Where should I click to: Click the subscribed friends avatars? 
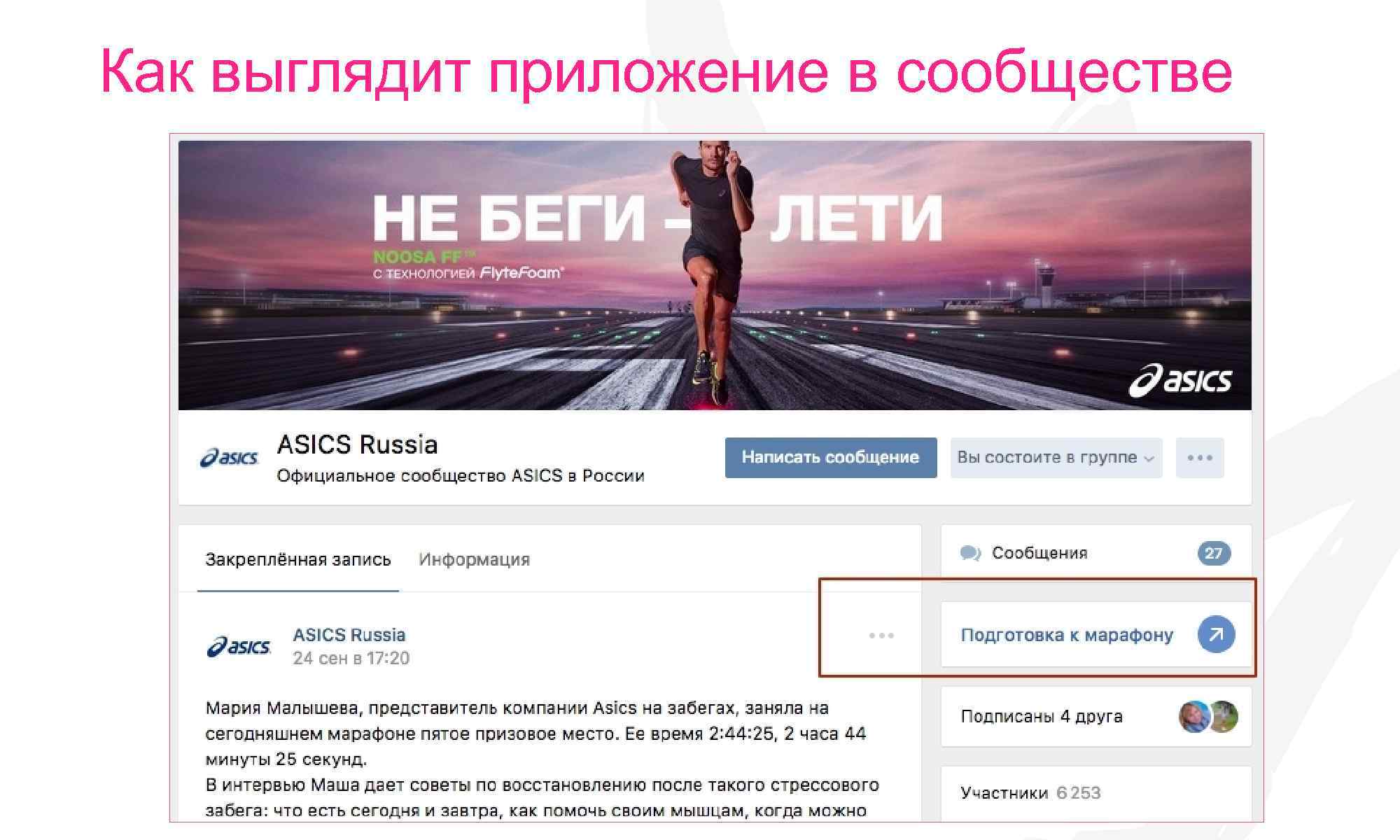click(x=1209, y=717)
